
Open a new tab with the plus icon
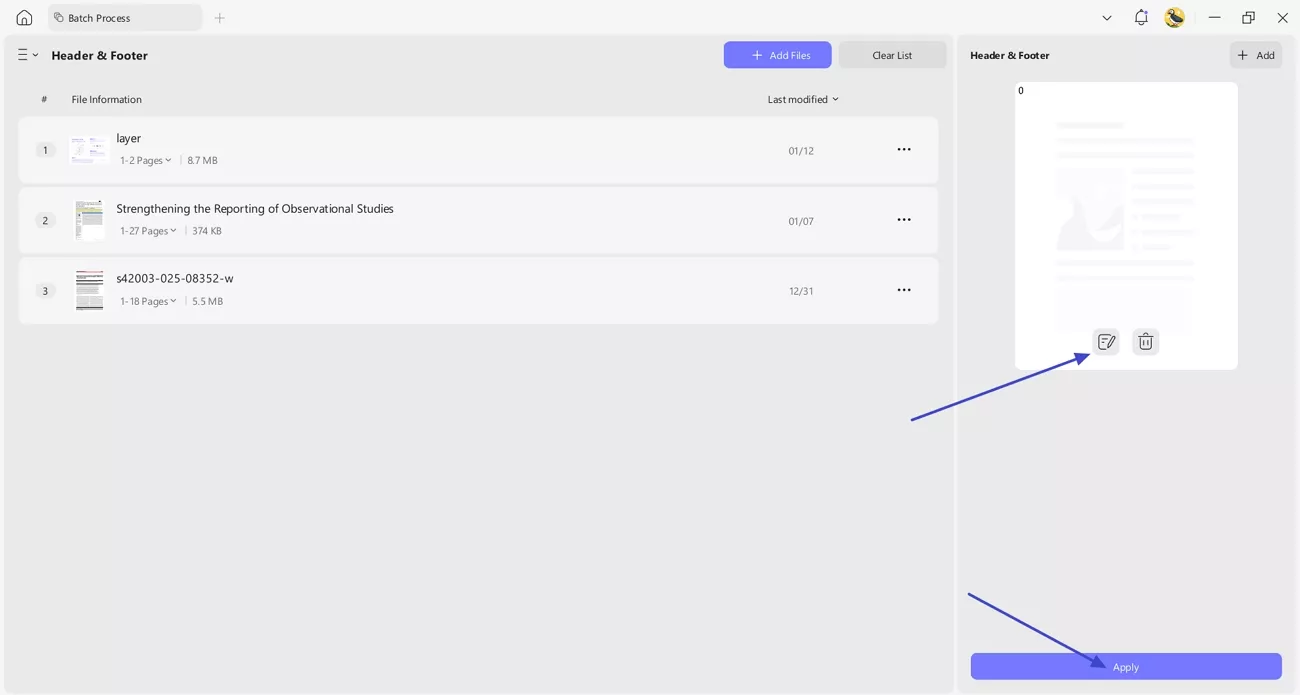tap(219, 17)
